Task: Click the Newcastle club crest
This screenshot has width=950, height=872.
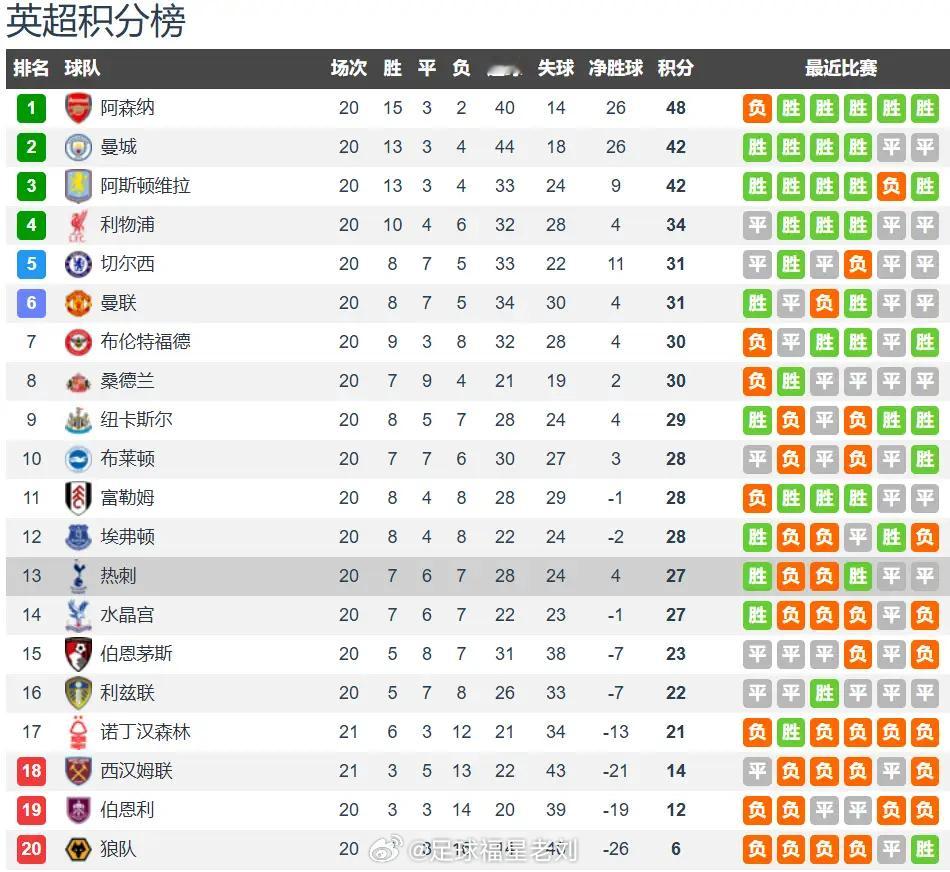Action: click(x=78, y=420)
